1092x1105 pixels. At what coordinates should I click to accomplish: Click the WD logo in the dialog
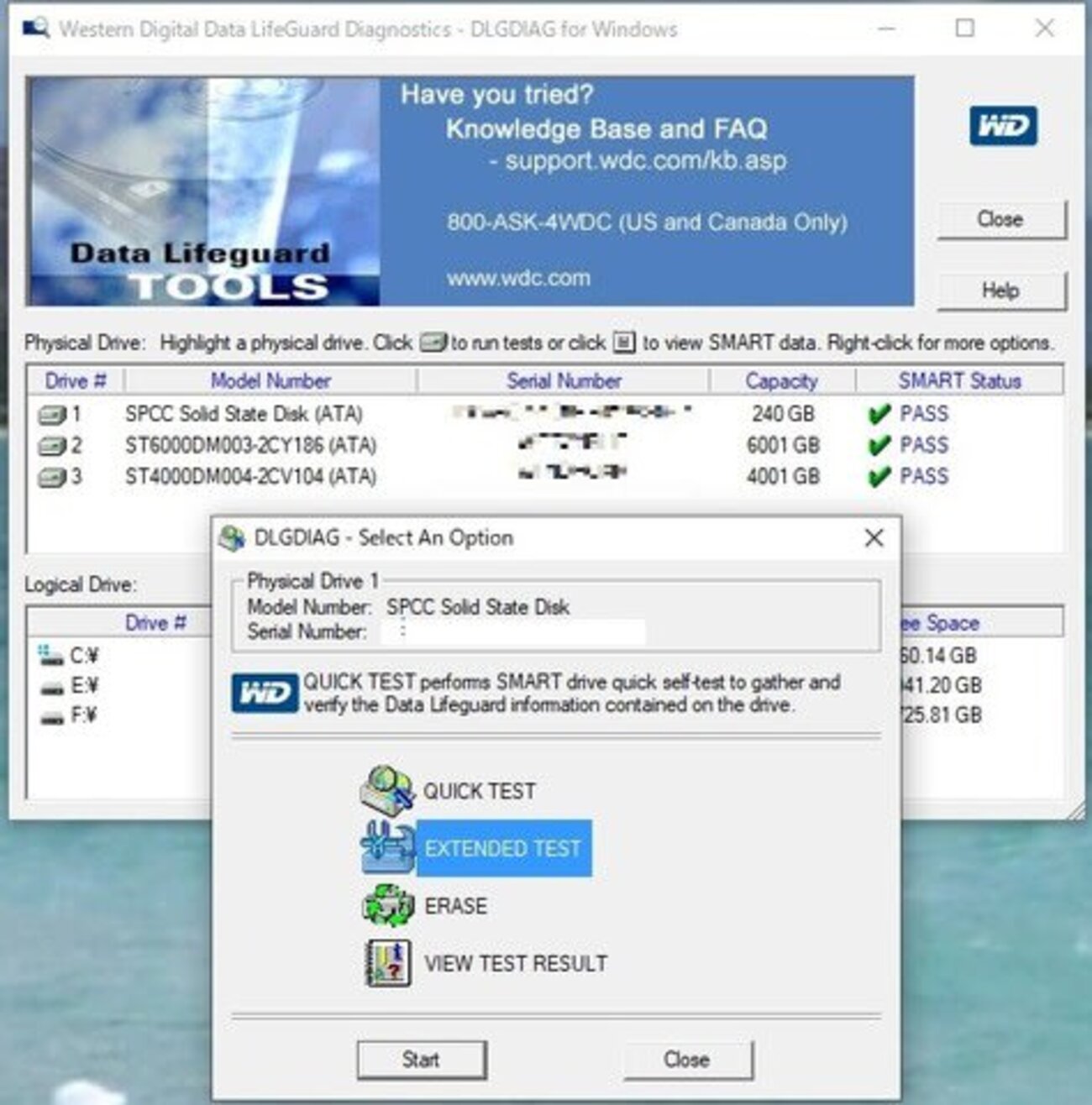pyautogui.click(x=265, y=694)
